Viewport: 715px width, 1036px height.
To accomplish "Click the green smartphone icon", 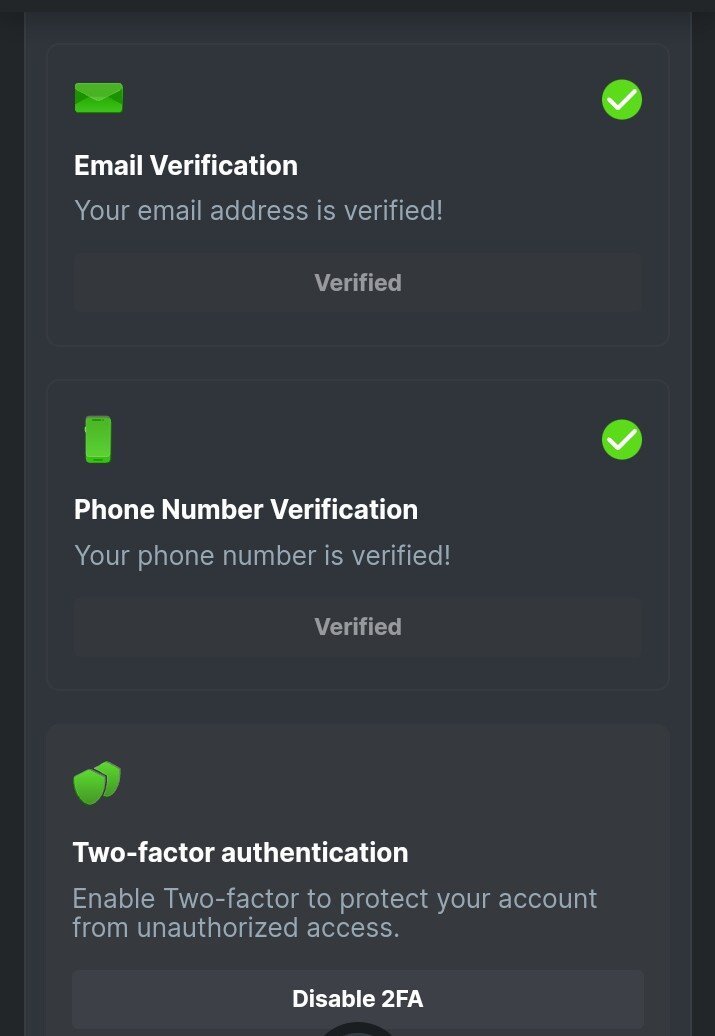I will (98, 440).
